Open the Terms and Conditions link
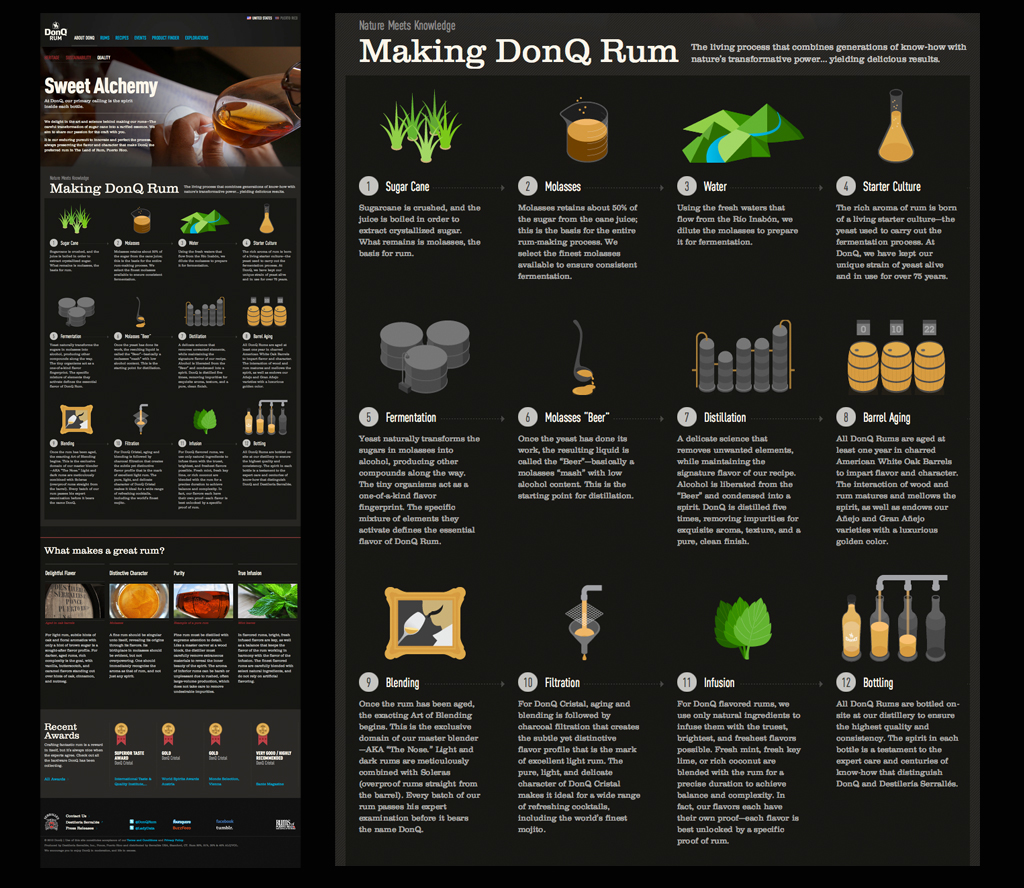Image resolution: width=1024 pixels, height=888 pixels. (x=142, y=840)
